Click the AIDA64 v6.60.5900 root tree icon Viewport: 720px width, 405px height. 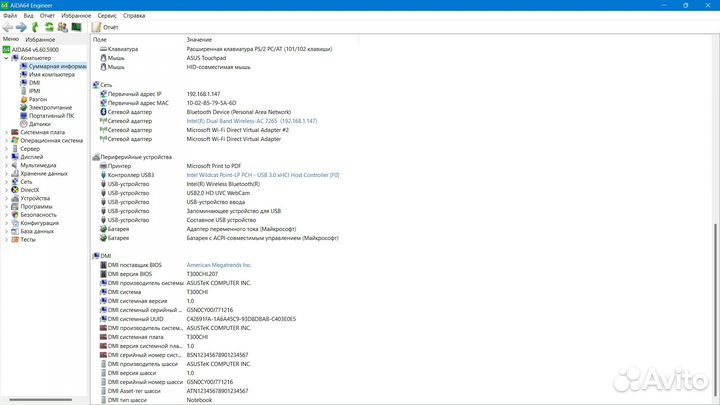(x=6, y=50)
